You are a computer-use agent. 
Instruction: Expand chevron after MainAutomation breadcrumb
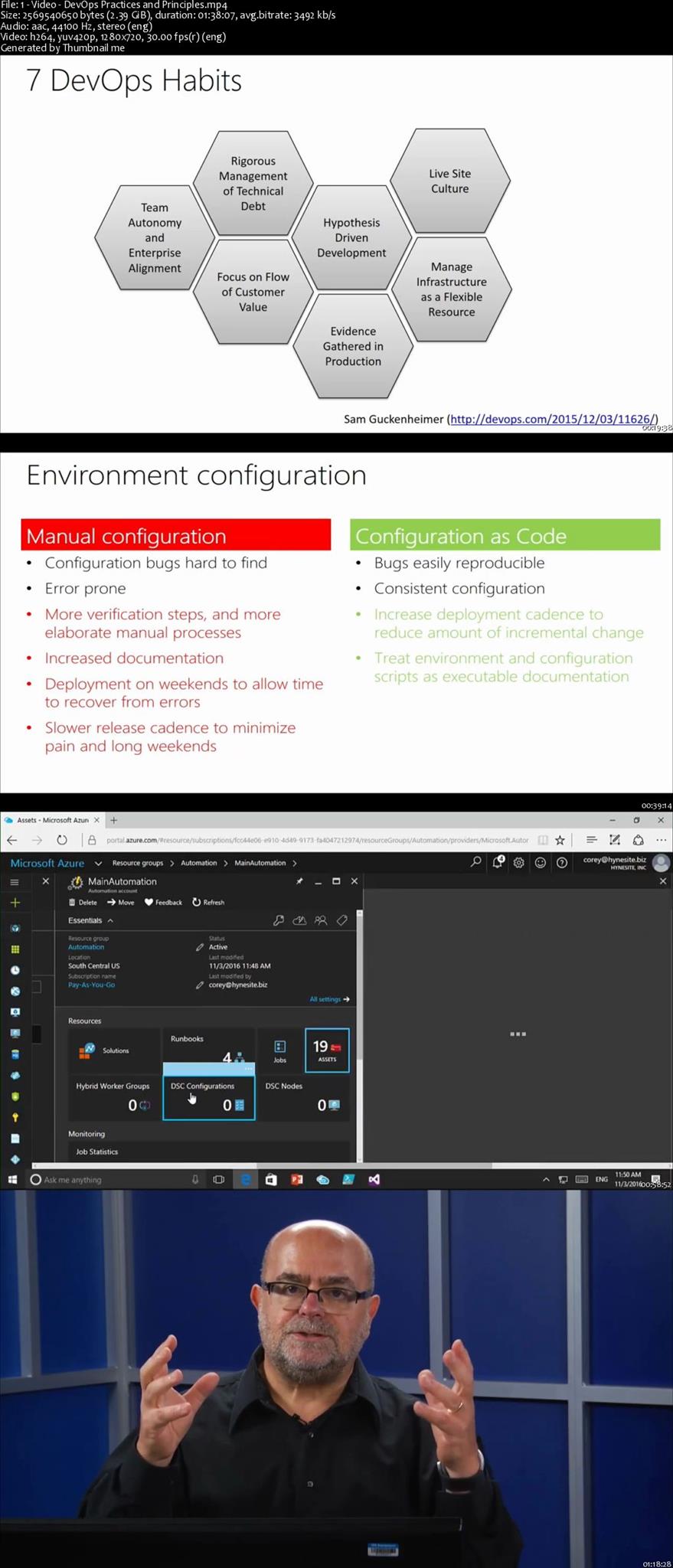(x=295, y=863)
